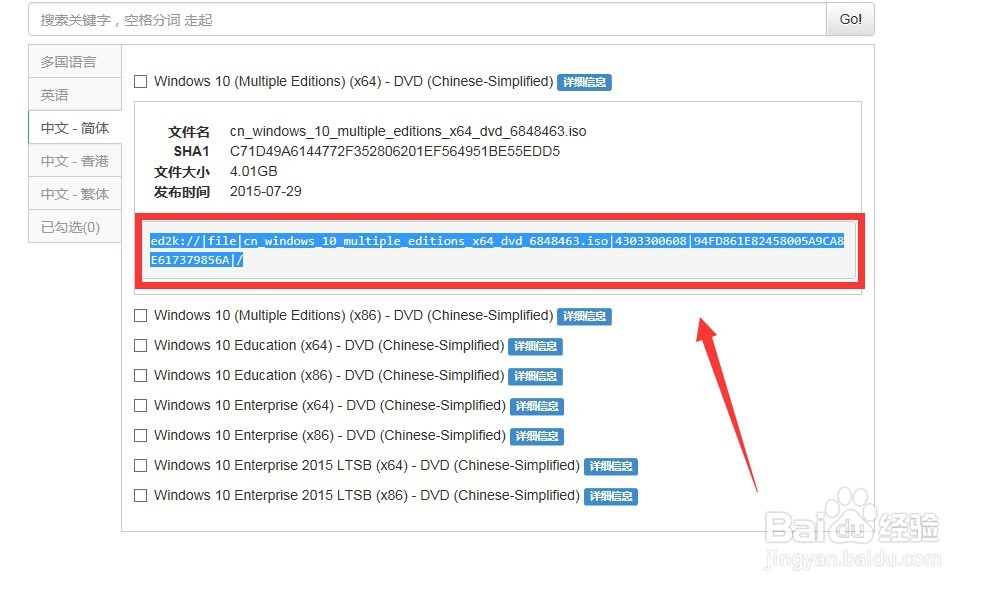Expand 详细信息 for Education x86

pos(535,376)
